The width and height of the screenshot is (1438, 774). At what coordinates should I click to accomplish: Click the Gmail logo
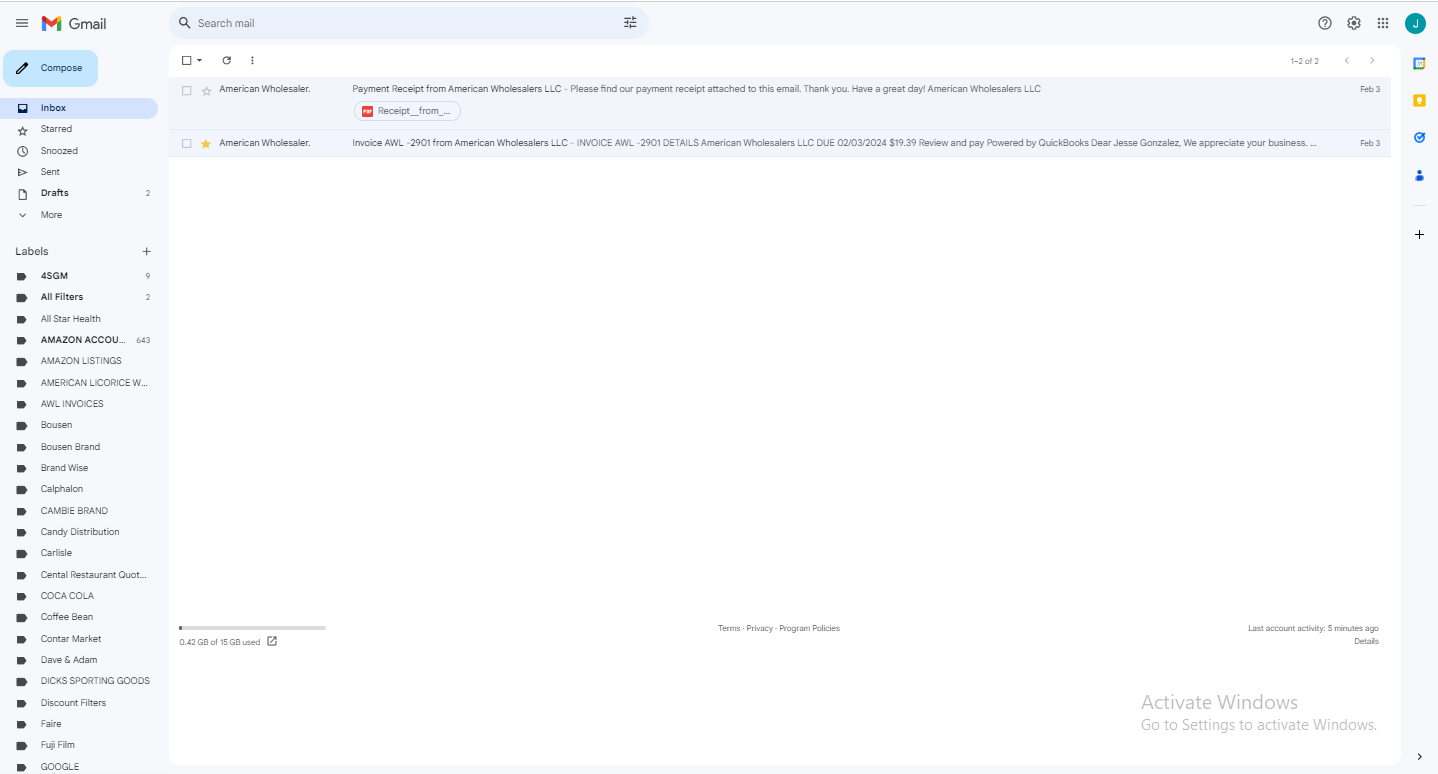[x=74, y=23]
